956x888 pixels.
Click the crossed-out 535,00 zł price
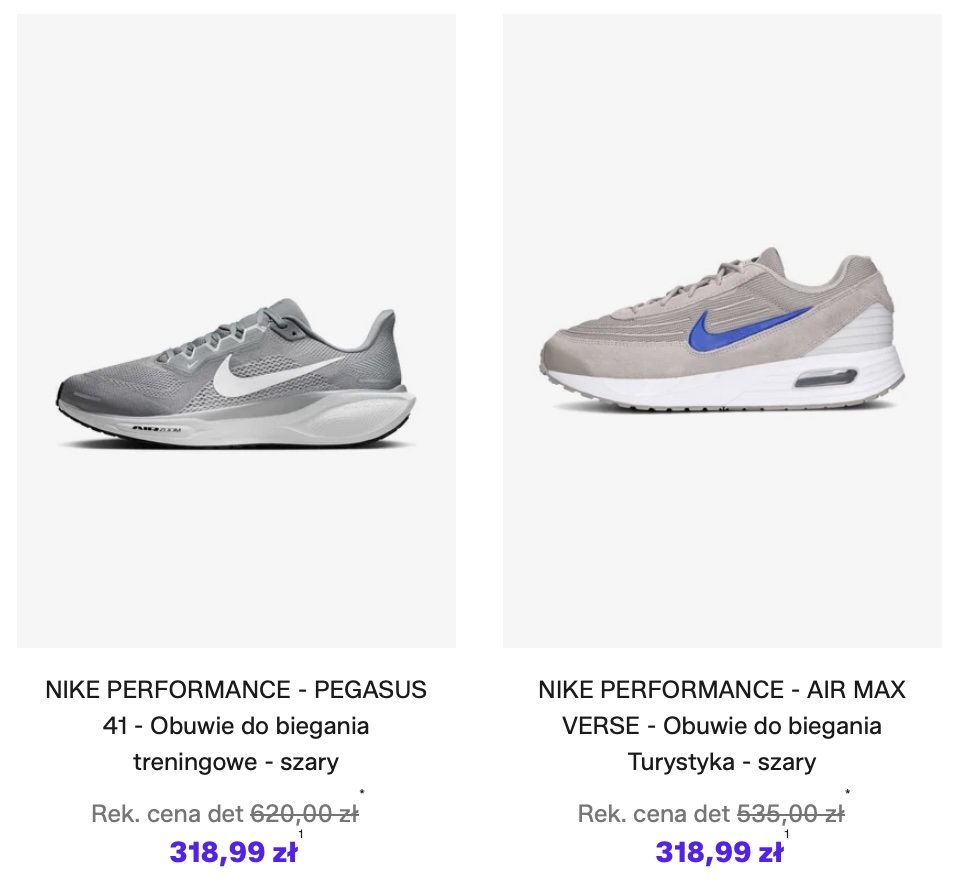coord(790,814)
